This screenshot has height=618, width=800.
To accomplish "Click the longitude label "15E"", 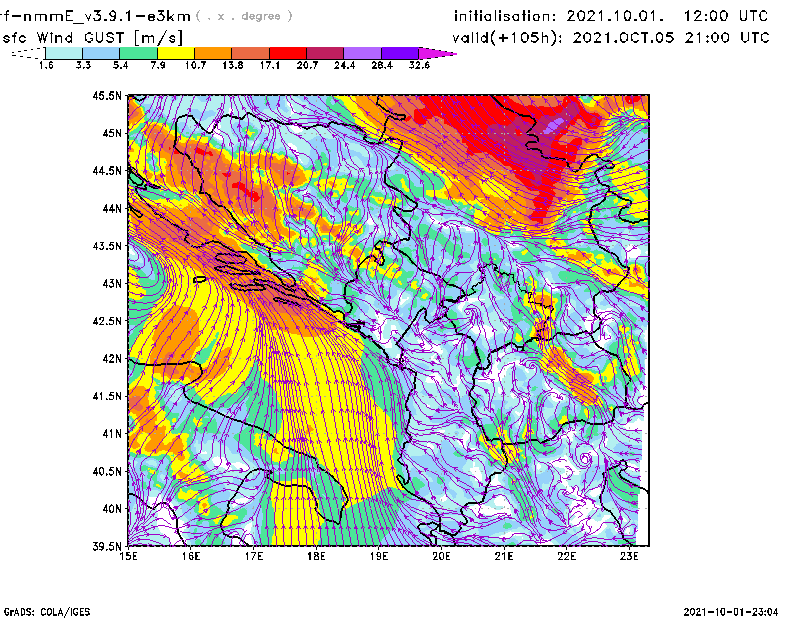I will [128, 556].
